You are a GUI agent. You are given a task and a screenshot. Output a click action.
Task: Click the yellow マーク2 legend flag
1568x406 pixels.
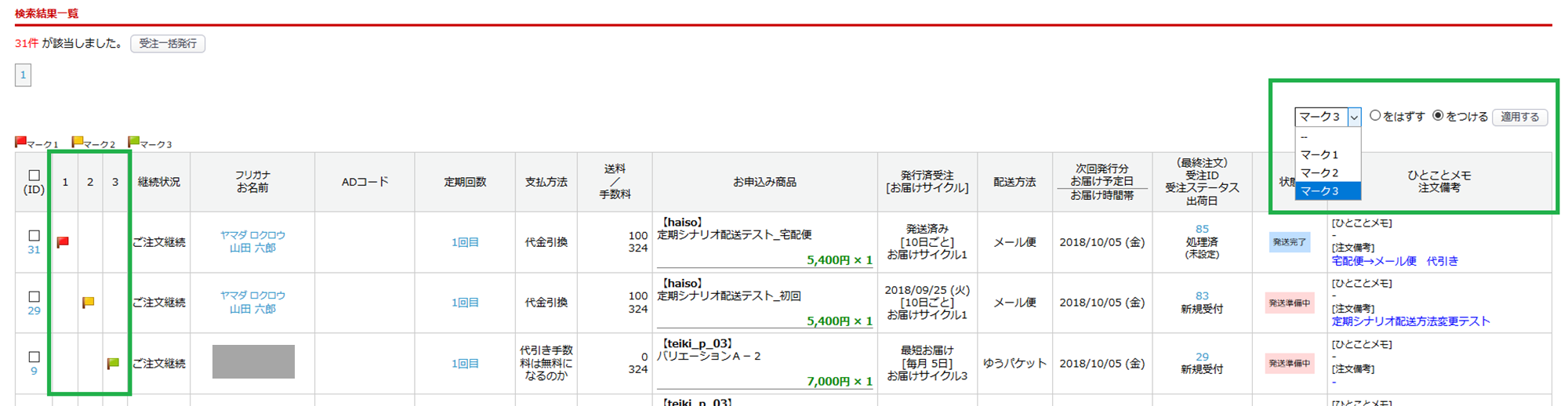pyautogui.click(x=78, y=142)
